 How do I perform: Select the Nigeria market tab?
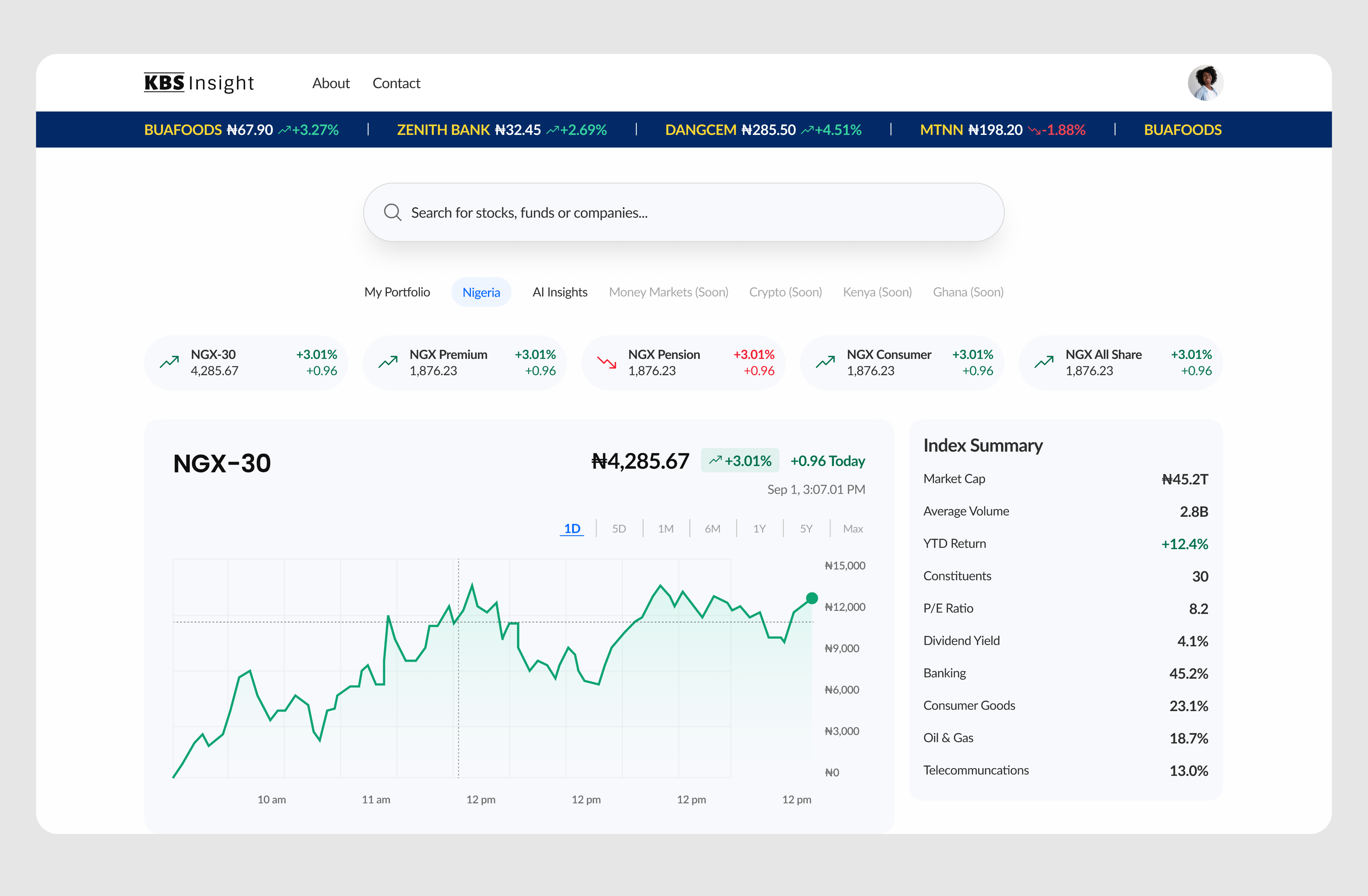click(x=481, y=292)
